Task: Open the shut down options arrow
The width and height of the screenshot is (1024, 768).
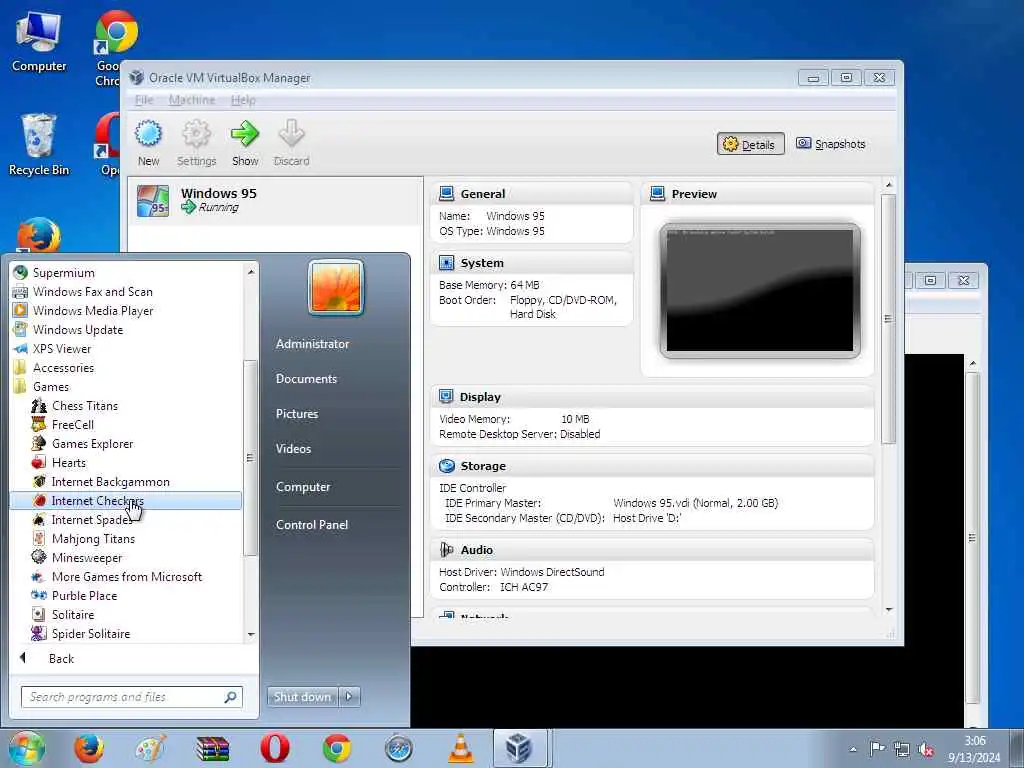Action: tap(349, 697)
